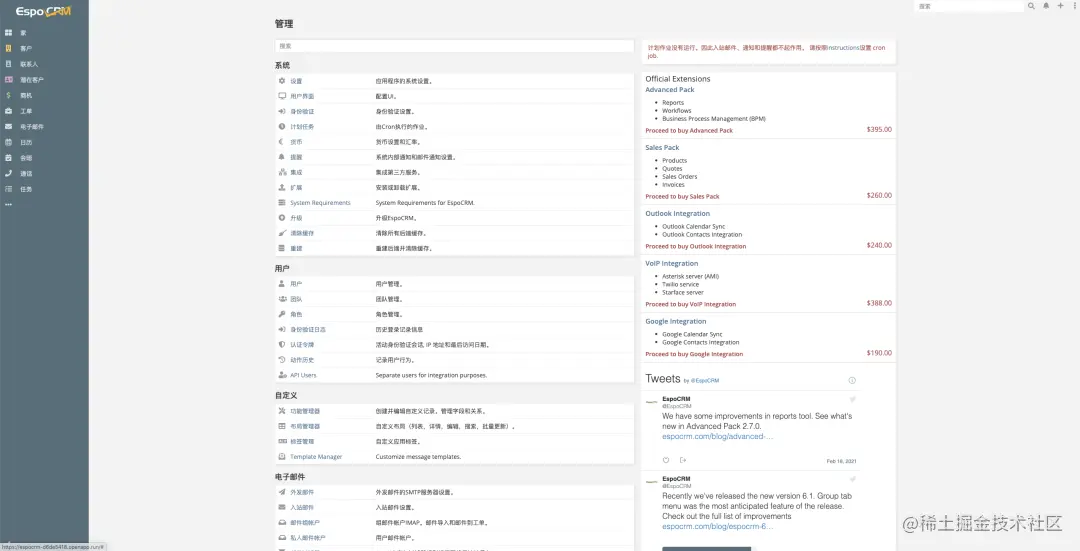1080x551 pixels.
Task: Open the 电子邮件 envelope icon in sidebar
Action: pyautogui.click(x=8, y=127)
